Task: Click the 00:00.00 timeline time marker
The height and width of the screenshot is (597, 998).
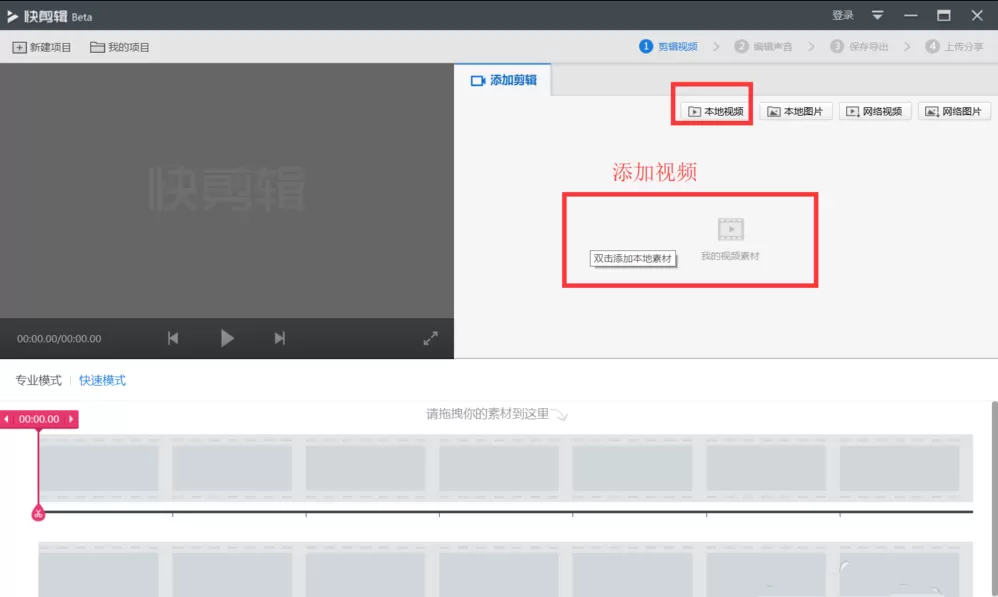Action: tap(39, 419)
